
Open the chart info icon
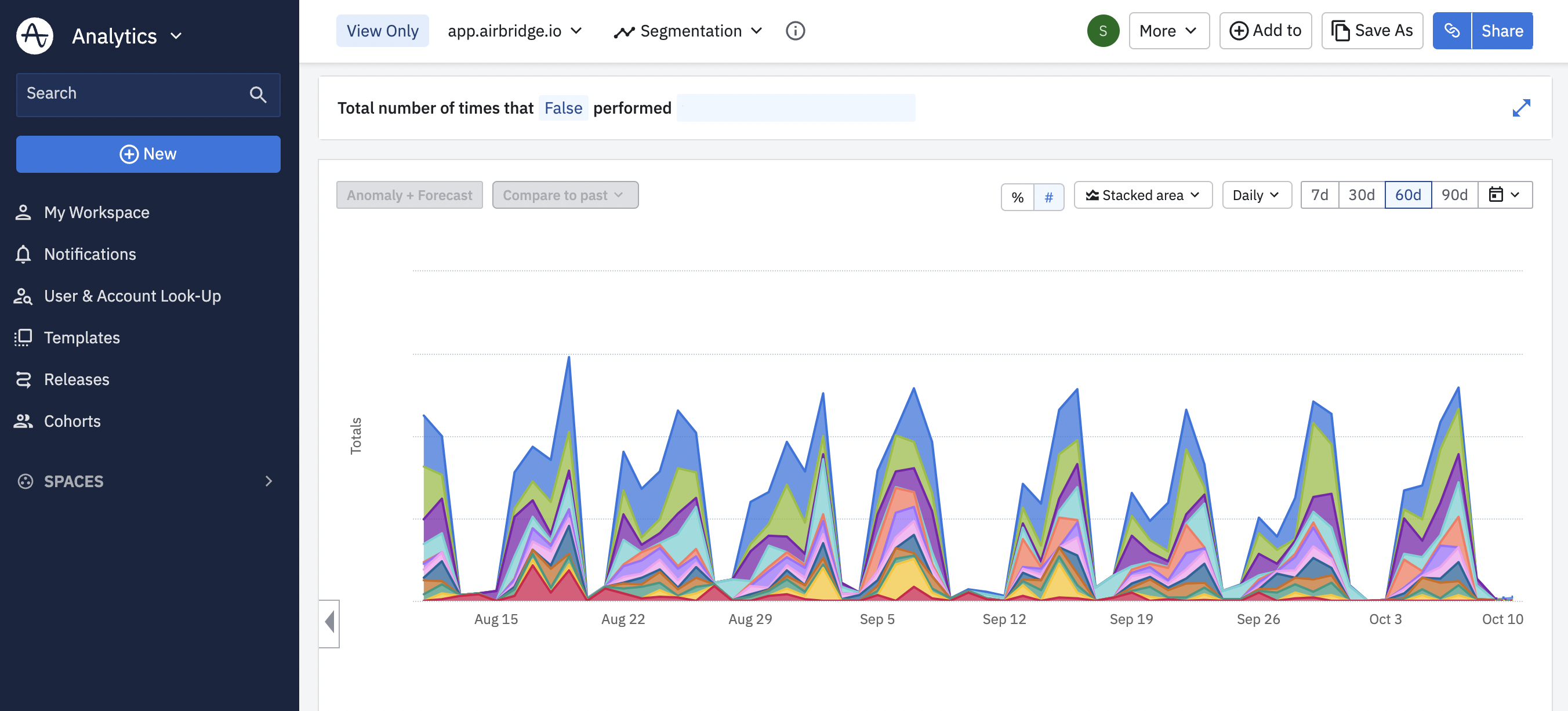tap(795, 31)
